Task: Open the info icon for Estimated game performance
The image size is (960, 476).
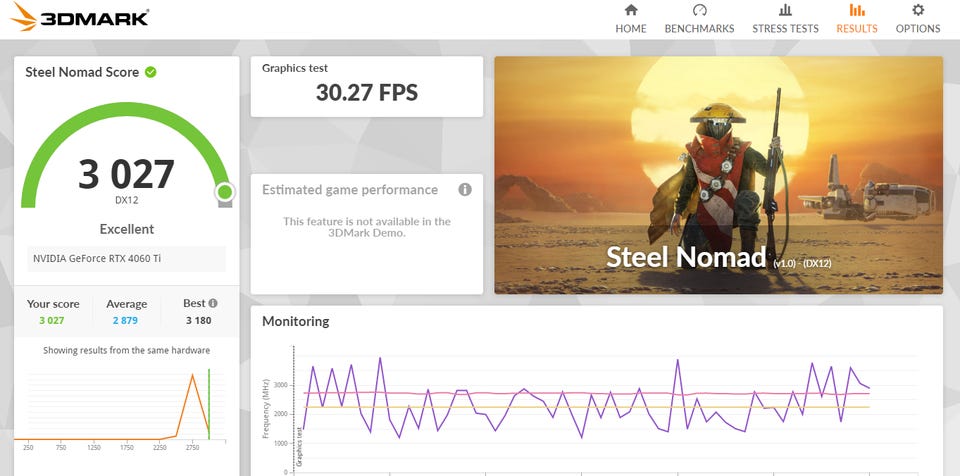Action: pyautogui.click(x=465, y=190)
